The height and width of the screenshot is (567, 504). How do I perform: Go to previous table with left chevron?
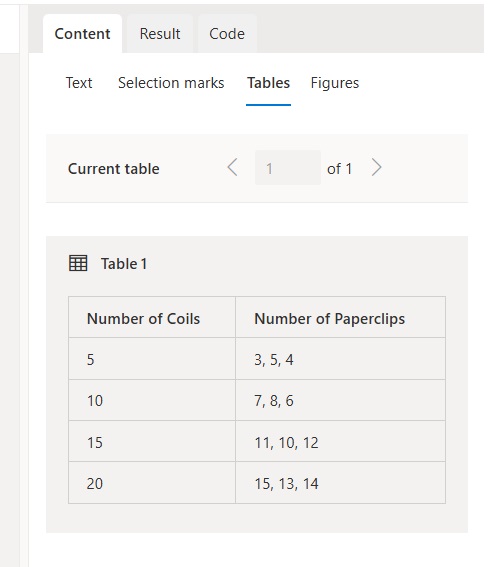(232, 167)
